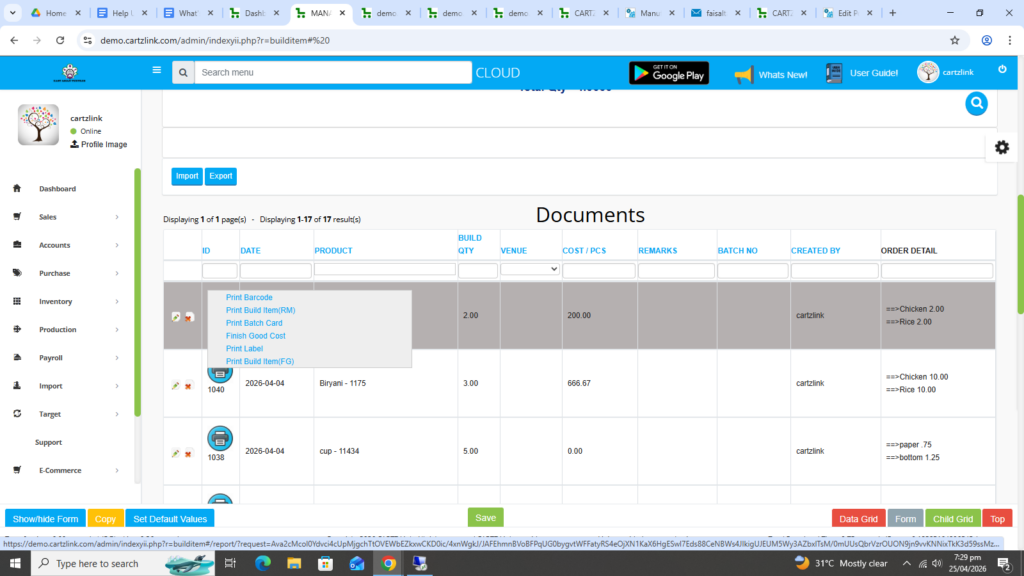
Task: Click the Show/hide Form button
Action: coord(45,519)
